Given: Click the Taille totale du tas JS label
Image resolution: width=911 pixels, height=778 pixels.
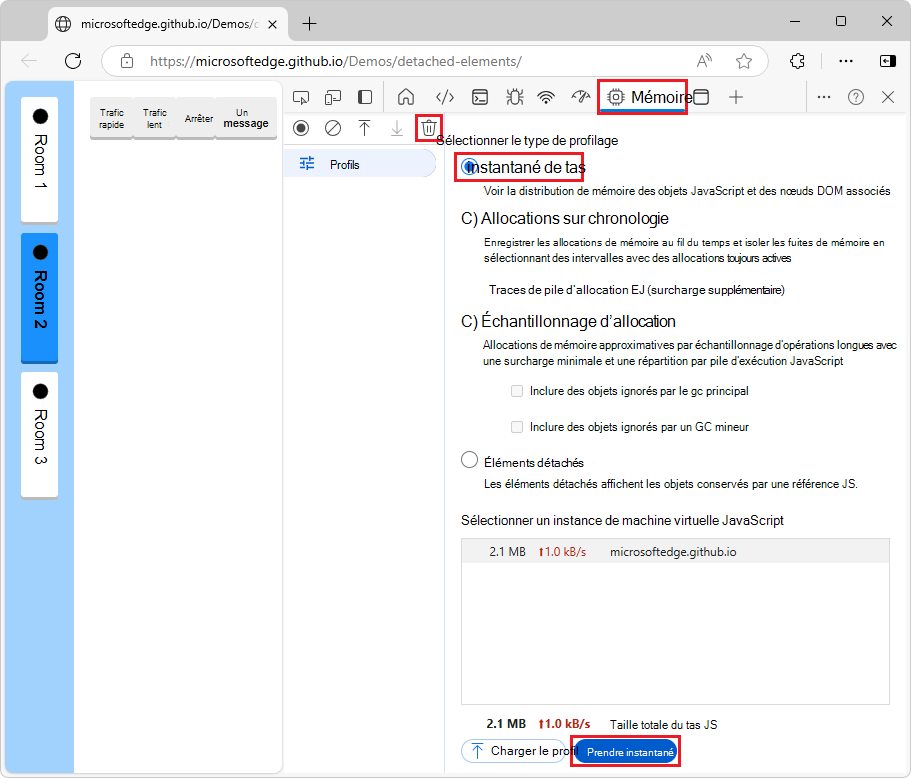Looking at the screenshot, I should point(663,725).
